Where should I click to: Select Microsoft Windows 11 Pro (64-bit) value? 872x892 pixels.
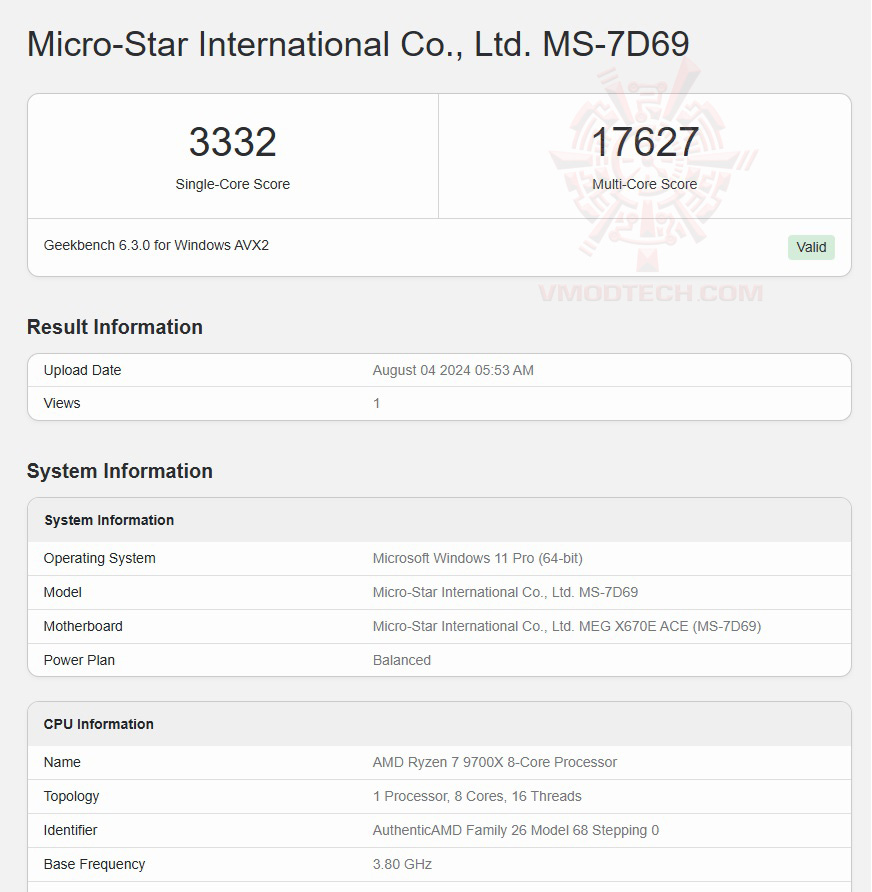[478, 558]
